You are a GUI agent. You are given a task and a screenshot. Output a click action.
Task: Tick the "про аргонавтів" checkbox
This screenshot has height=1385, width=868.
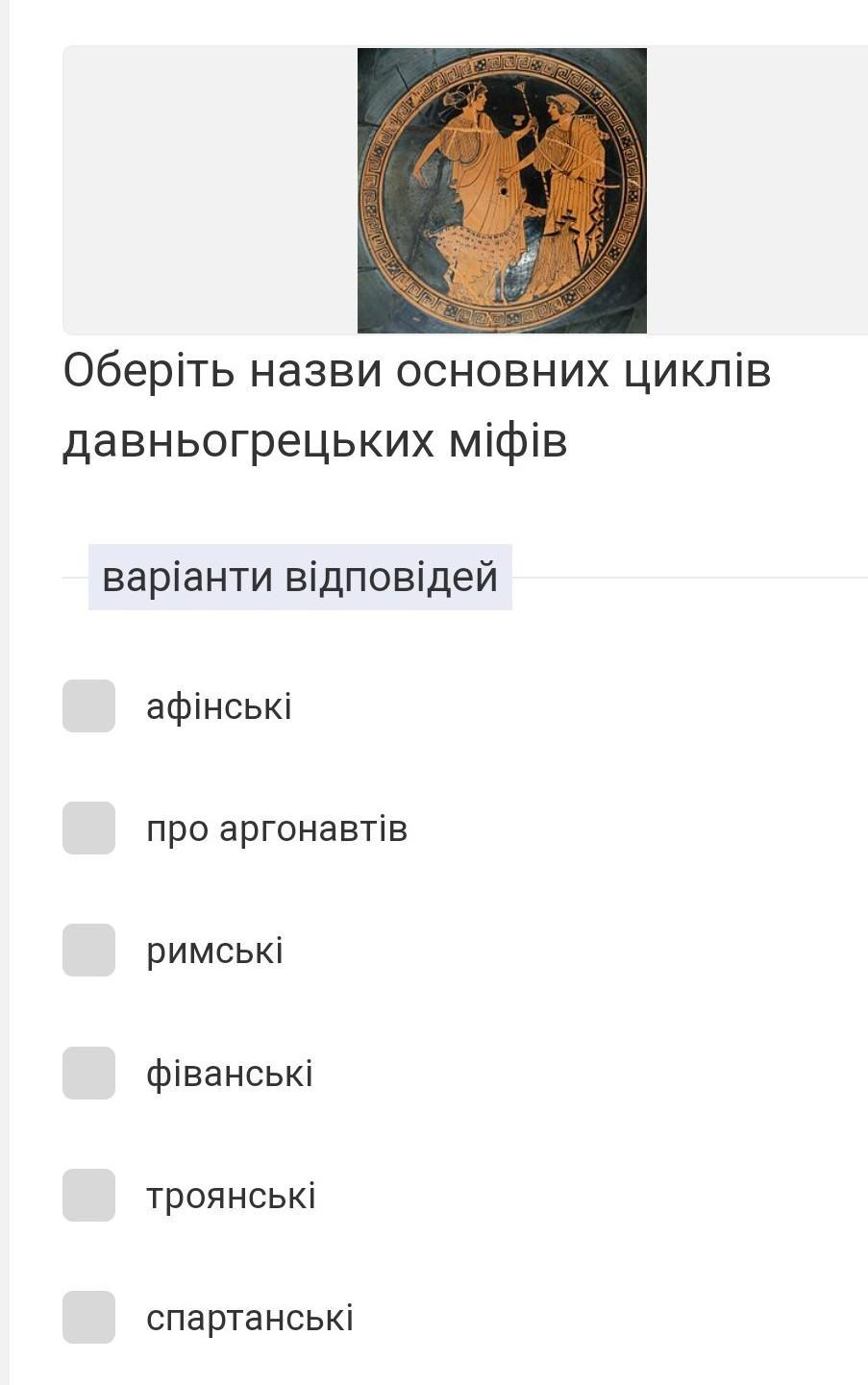pyautogui.click(x=88, y=829)
